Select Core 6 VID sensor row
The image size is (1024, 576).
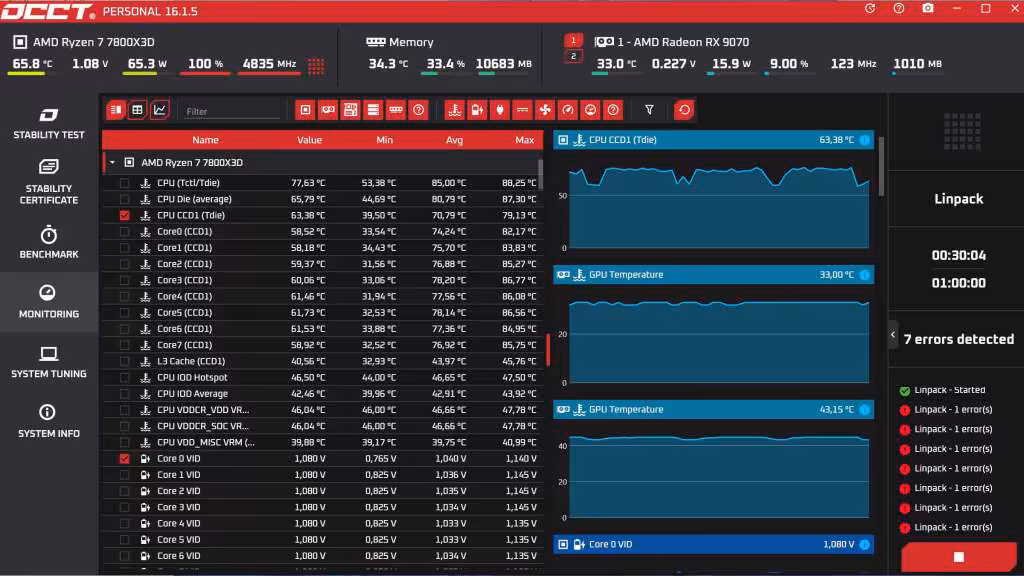point(323,556)
